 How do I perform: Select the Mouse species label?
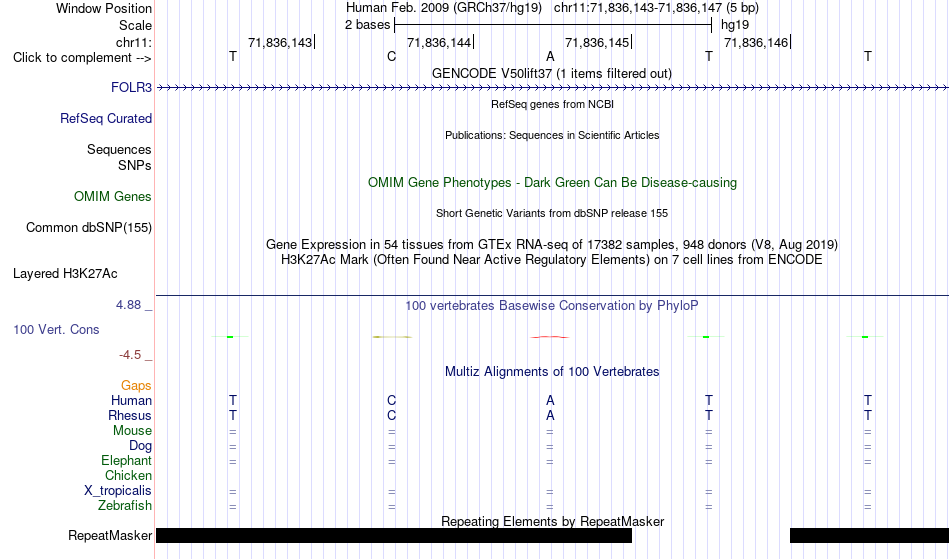click(x=132, y=431)
